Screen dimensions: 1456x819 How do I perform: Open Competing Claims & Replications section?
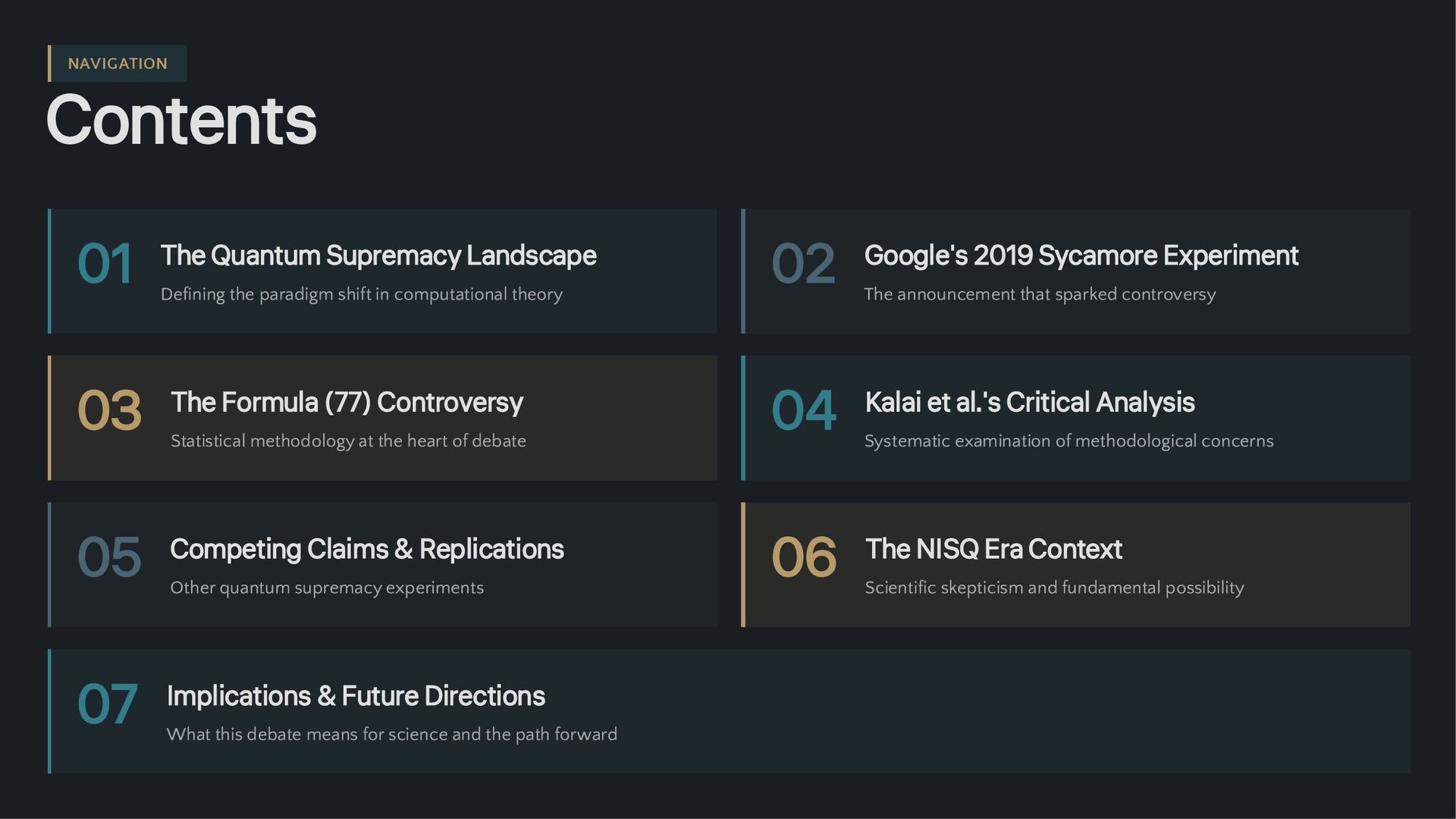(x=366, y=549)
